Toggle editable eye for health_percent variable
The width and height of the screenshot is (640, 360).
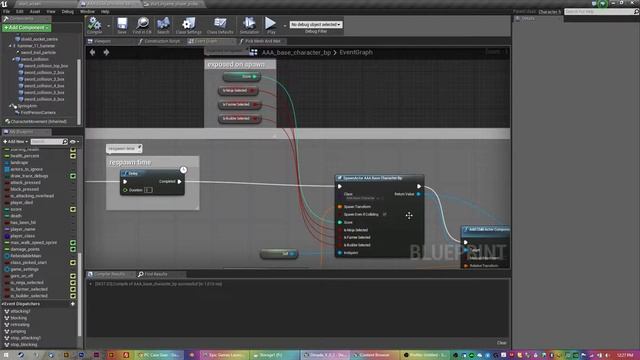pyautogui.click(x=73, y=156)
